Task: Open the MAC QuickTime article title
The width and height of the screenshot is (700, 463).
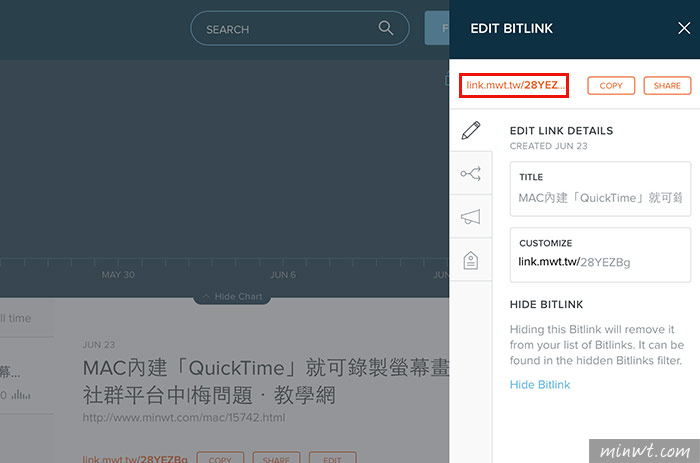Action: pyautogui.click(x=266, y=382)
